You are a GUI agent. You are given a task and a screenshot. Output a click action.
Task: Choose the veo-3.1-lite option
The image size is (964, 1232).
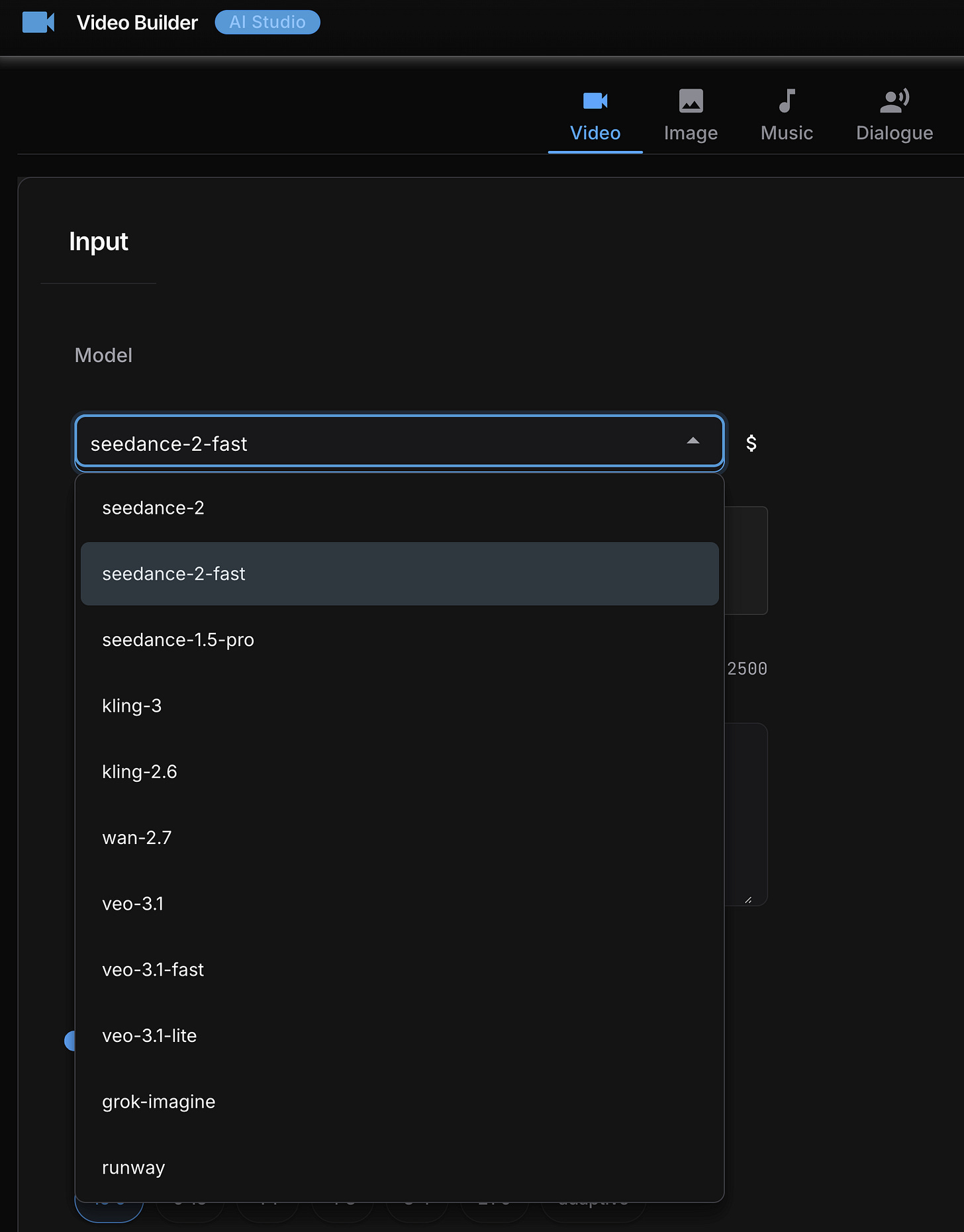pyautogui.click(x=399, y=1036)
